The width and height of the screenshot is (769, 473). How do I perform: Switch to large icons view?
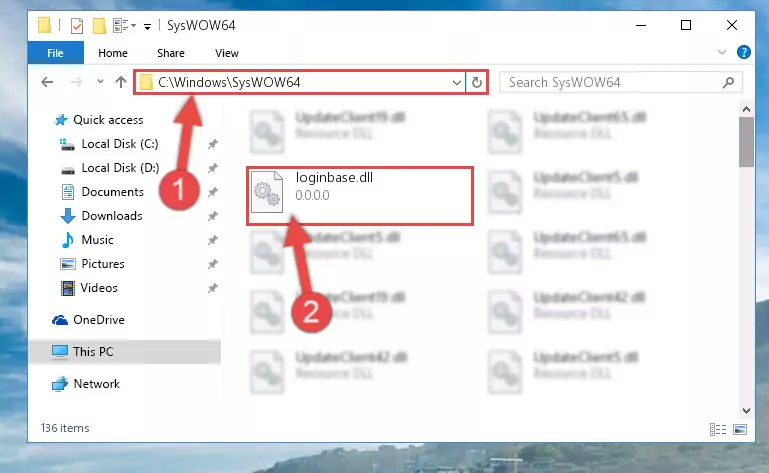click(743, 429)
